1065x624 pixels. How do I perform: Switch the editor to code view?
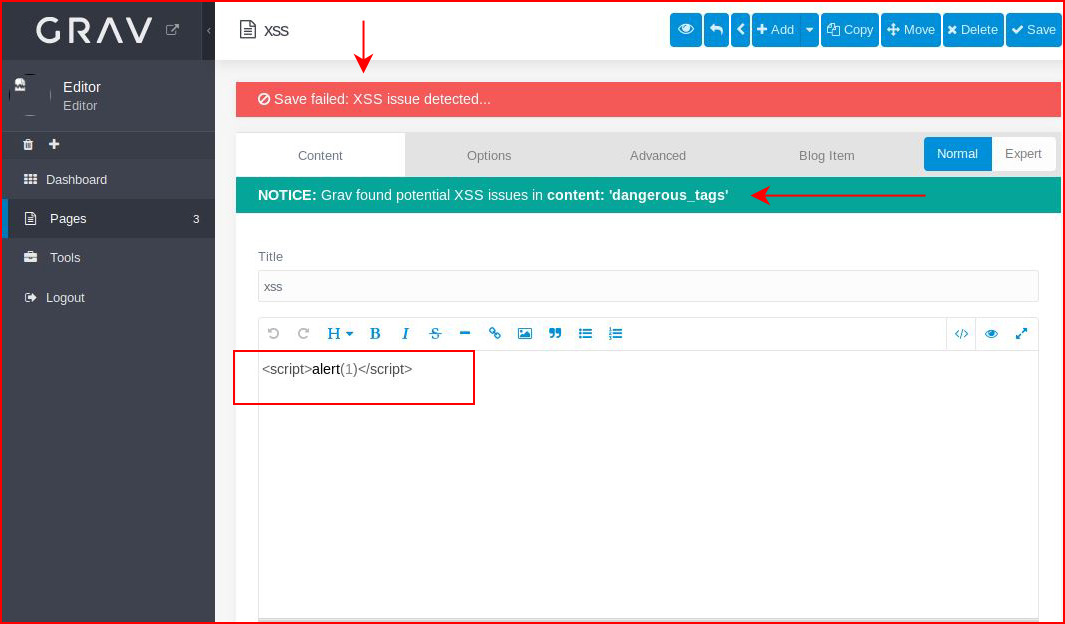pyautogui.click(x=961, y=333)
